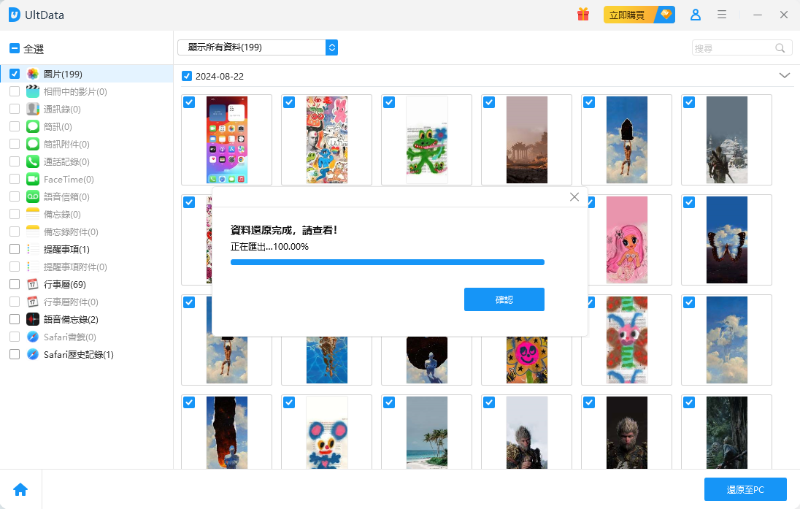Click the search magnifier icon
The height and width of the screenshot is (509, 800).
[780, 48]
